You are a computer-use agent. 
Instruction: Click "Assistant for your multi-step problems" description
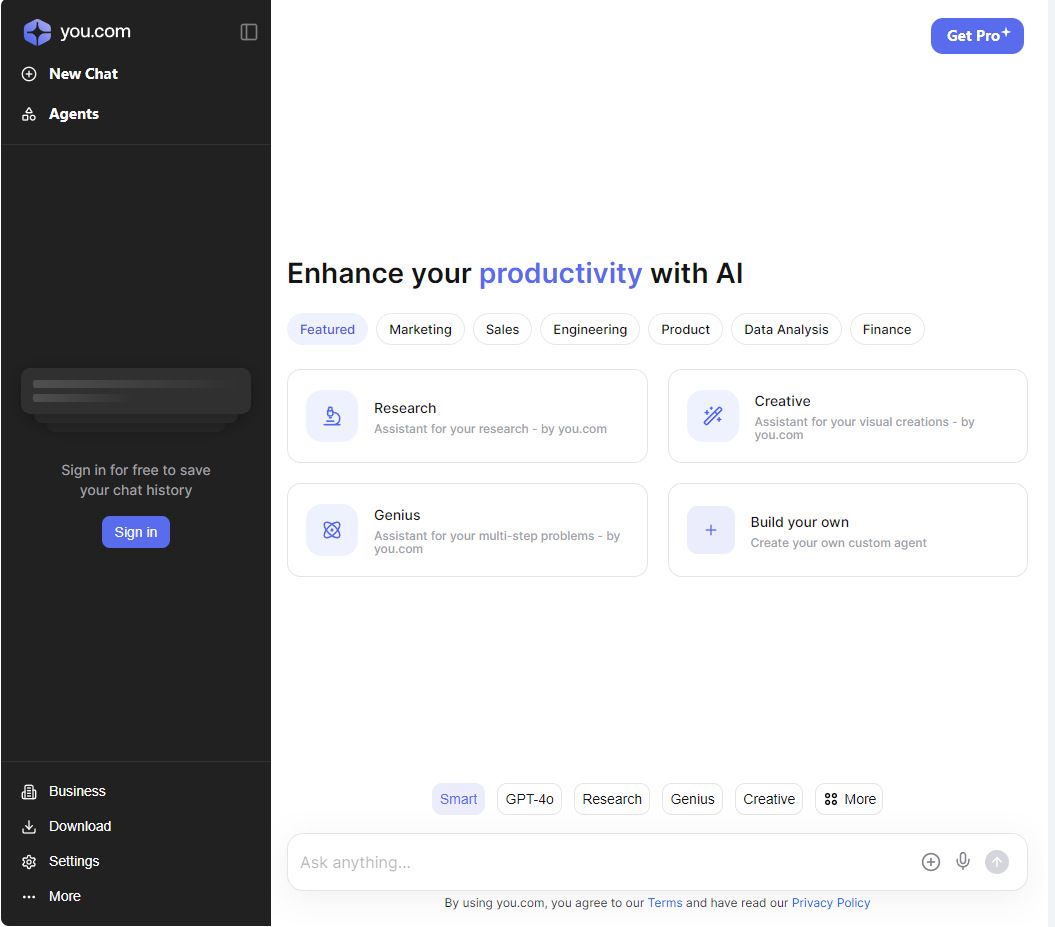tap(497, 542)
